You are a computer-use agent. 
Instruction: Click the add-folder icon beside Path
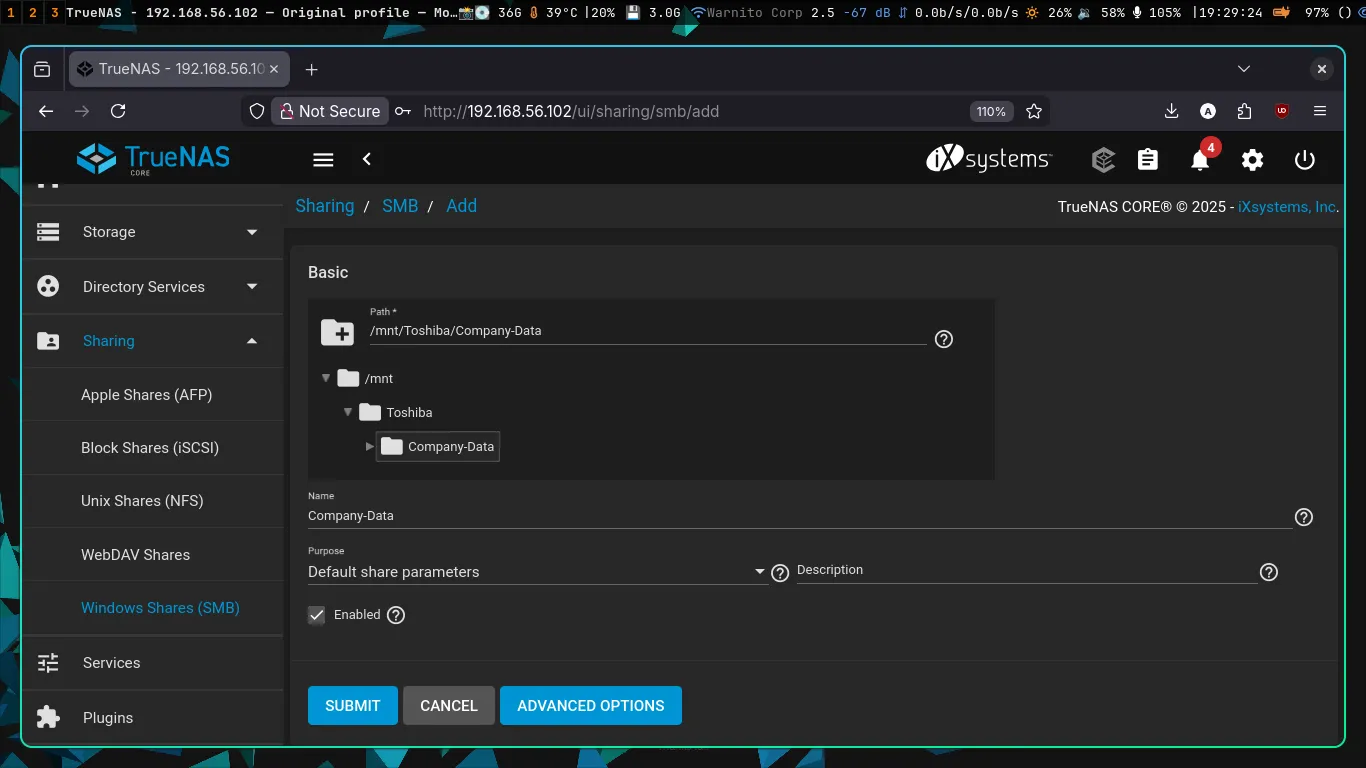(x=337, y=332)
